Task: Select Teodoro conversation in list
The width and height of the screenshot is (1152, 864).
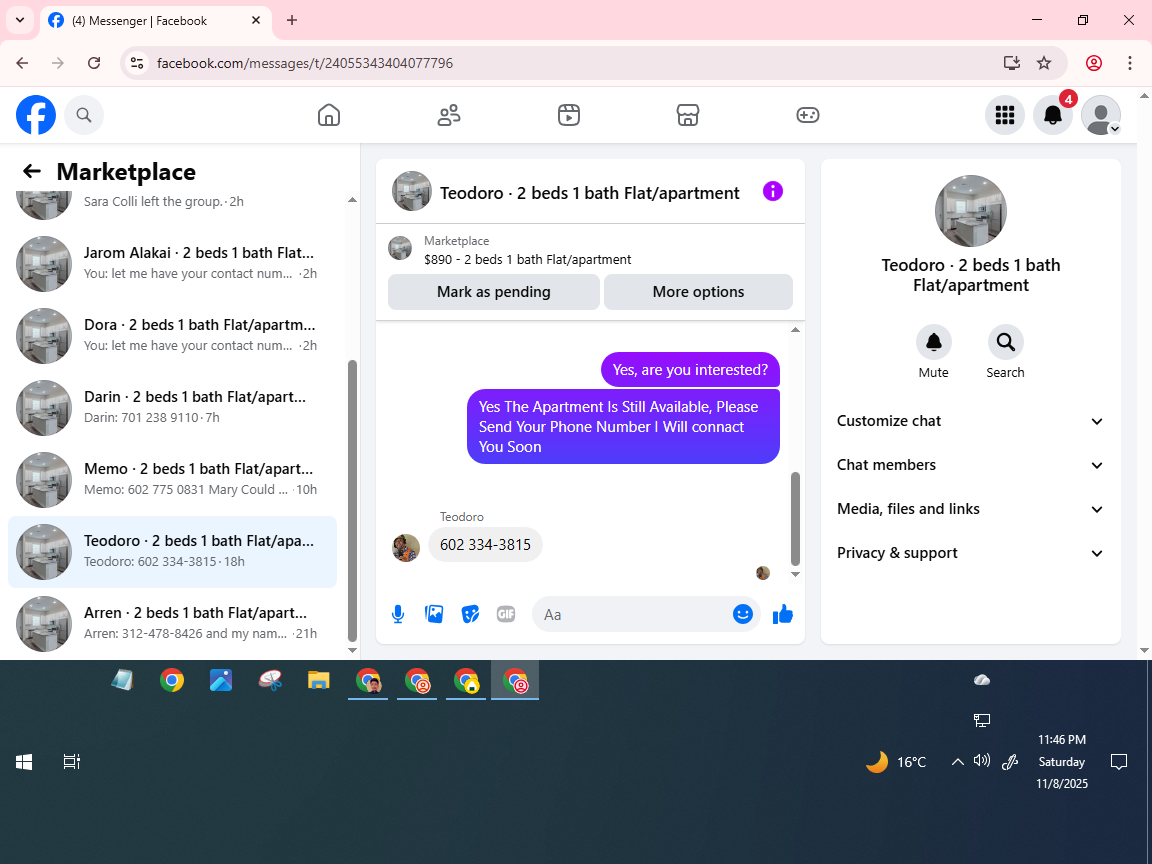Action: (173, 551)
